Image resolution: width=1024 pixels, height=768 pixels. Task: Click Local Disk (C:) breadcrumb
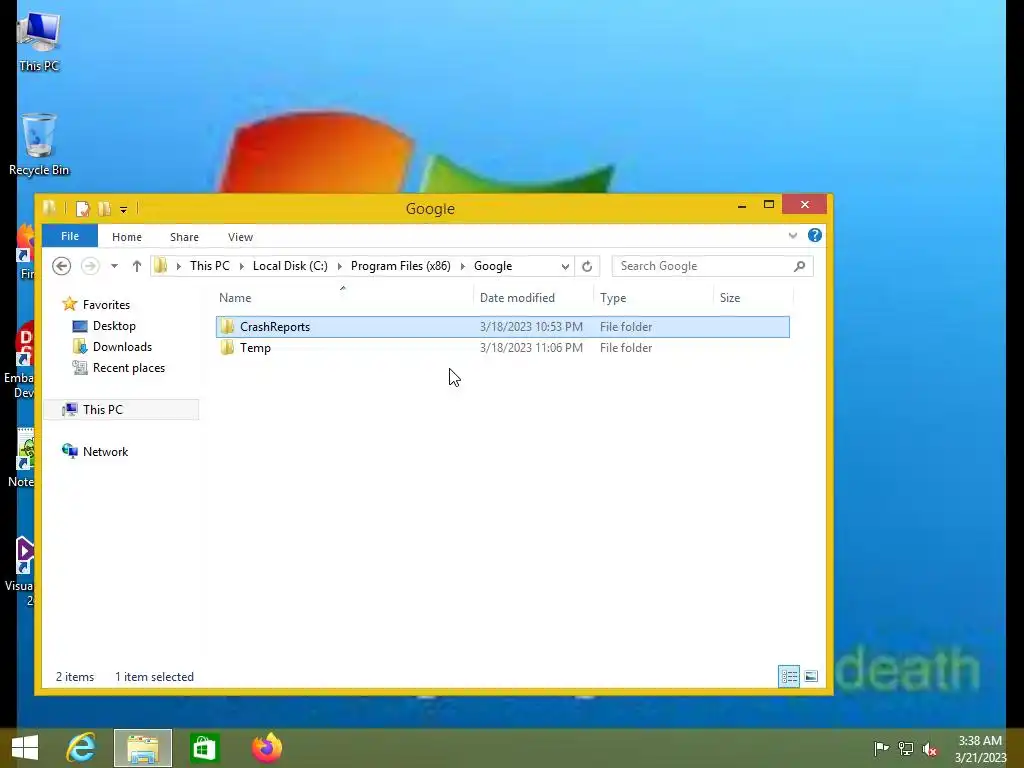[290, 266]
